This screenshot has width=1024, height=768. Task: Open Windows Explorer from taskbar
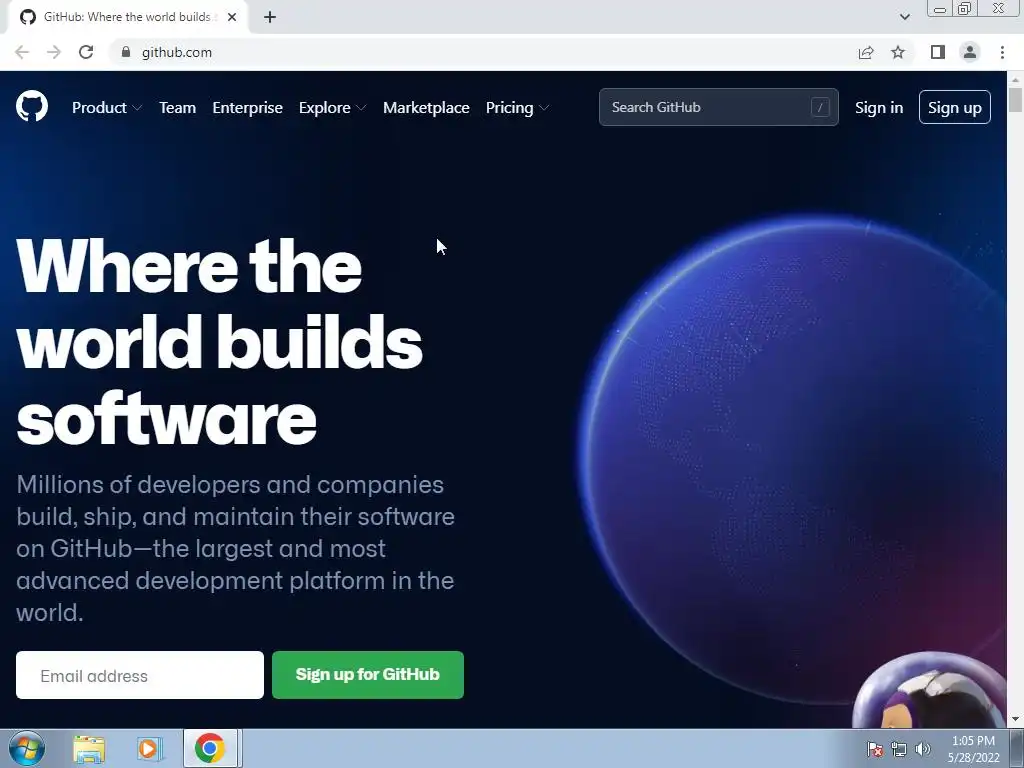tap(89, 749)
